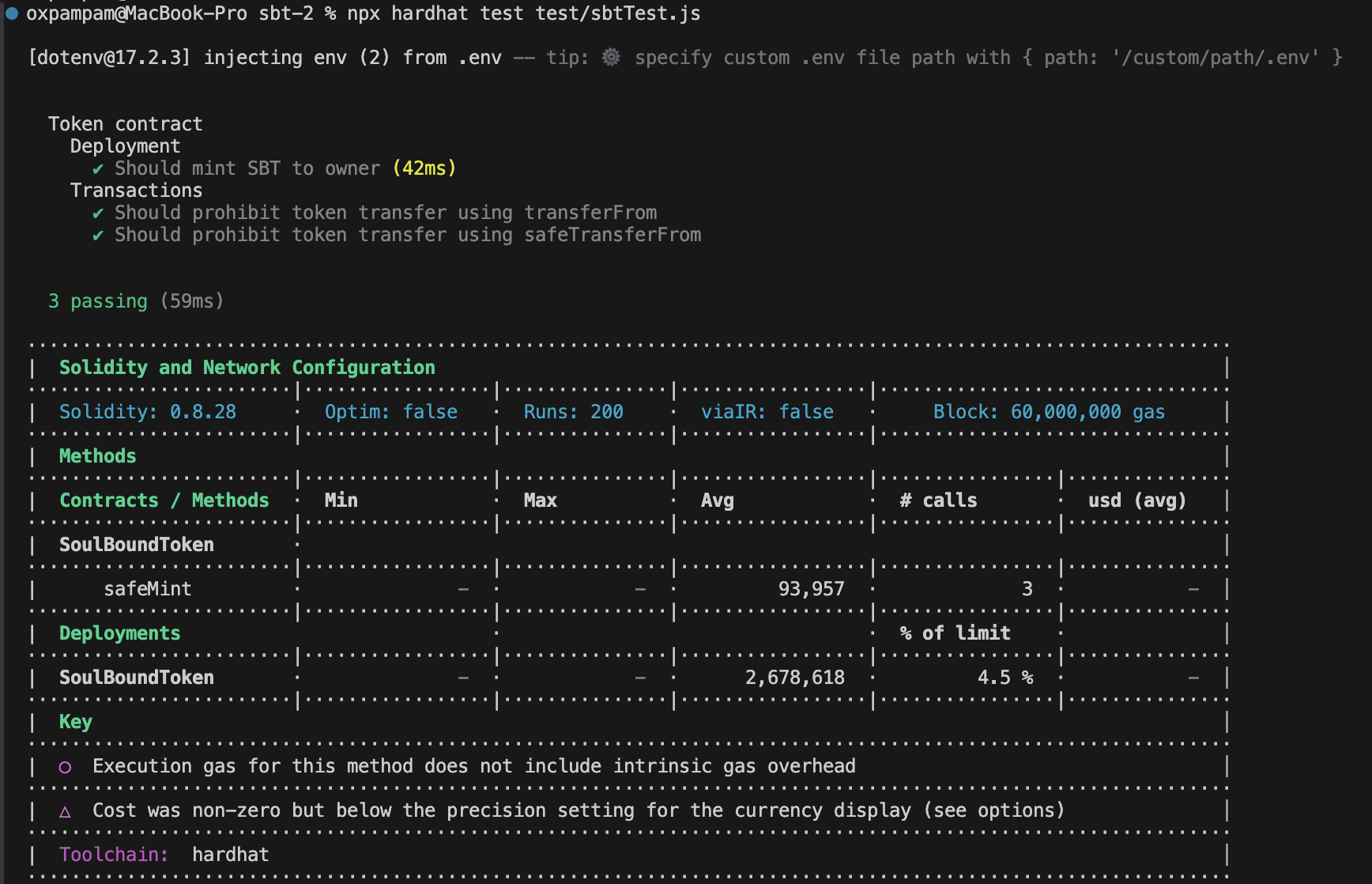Click the gear icon in the dotenv tip
Image resolution: width=1372 pixels, height=884 pixels.
(611, 57)
